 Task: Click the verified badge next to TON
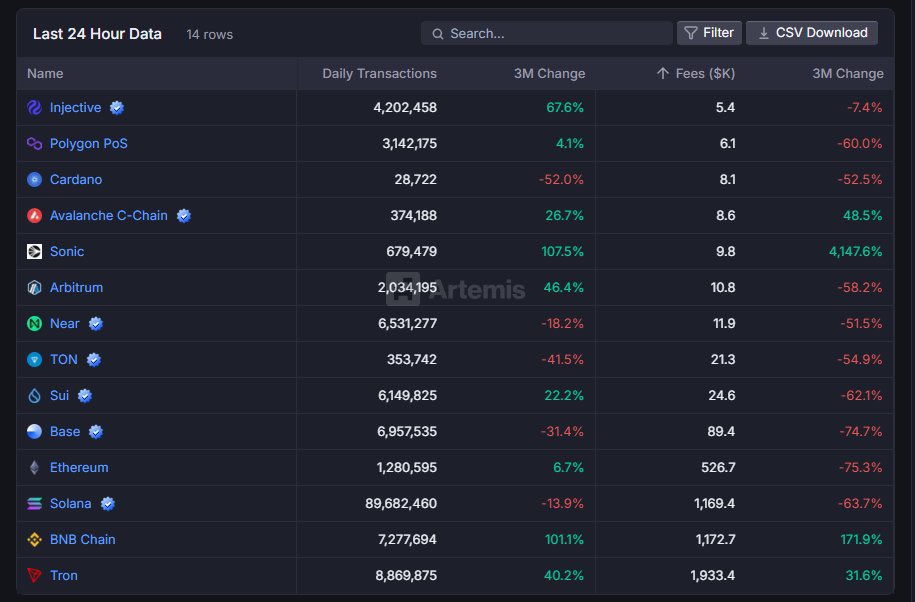pos(93,360)
